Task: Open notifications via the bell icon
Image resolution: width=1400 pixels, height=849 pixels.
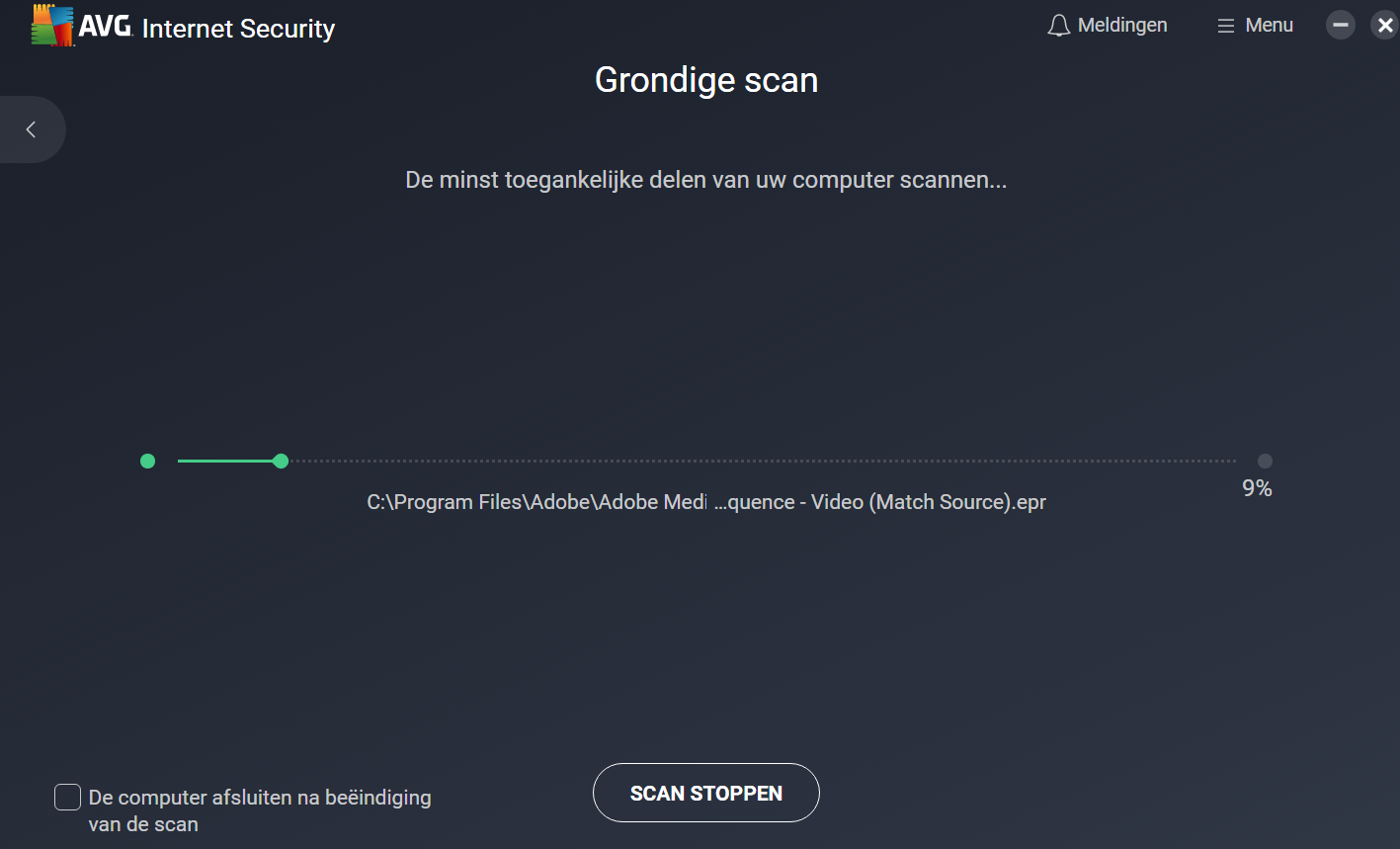Action: coord(1058,26)
